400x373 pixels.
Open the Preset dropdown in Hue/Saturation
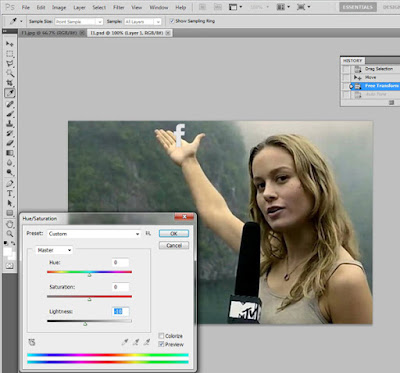click(x=94, y=234)
